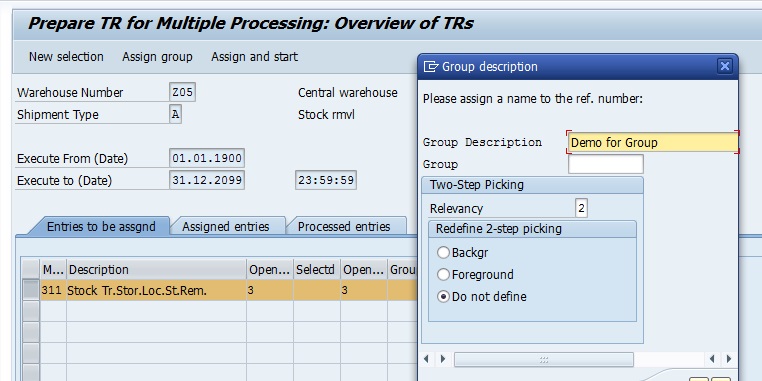Click the time field 23:59:59

pos(326,180)
